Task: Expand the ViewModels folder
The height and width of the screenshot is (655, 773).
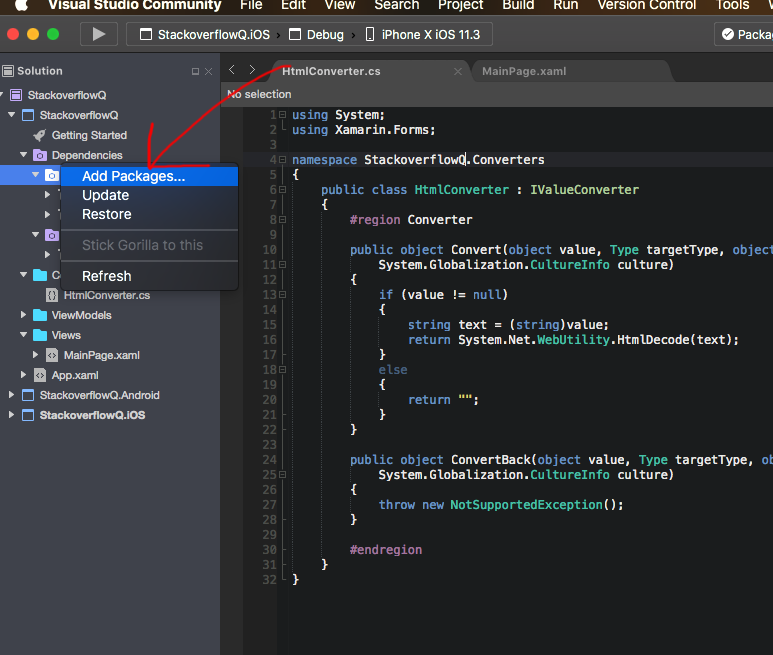Action: (24, 315)
